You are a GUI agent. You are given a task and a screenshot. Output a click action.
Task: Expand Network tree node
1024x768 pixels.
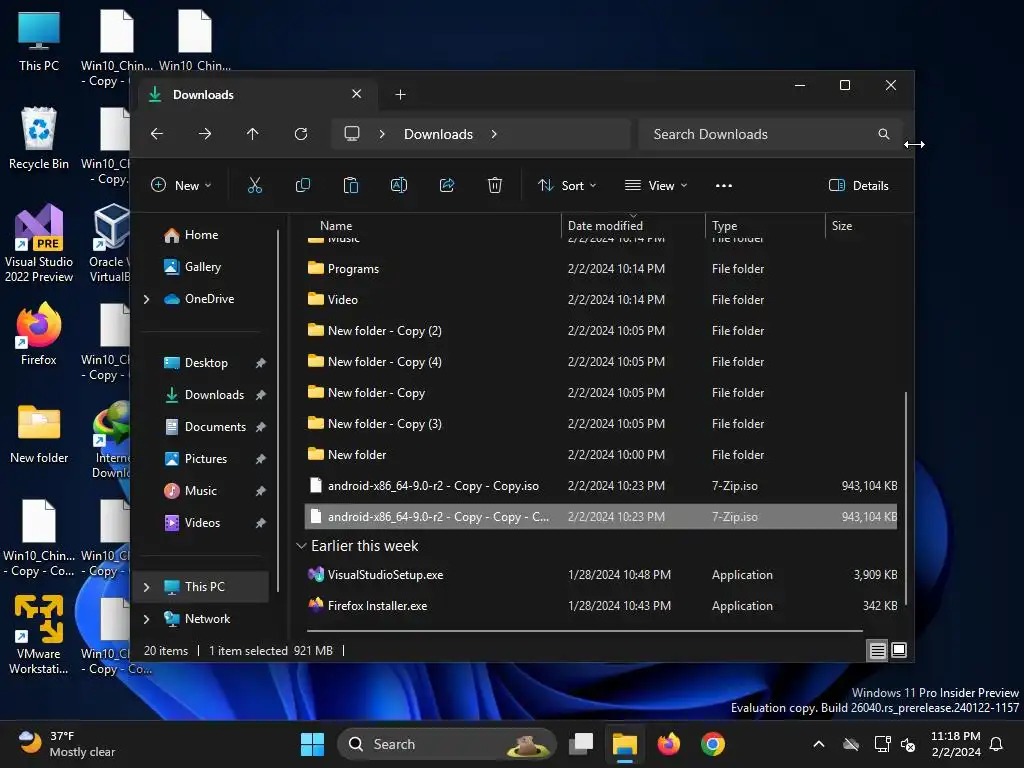click(x=146, y=619)
